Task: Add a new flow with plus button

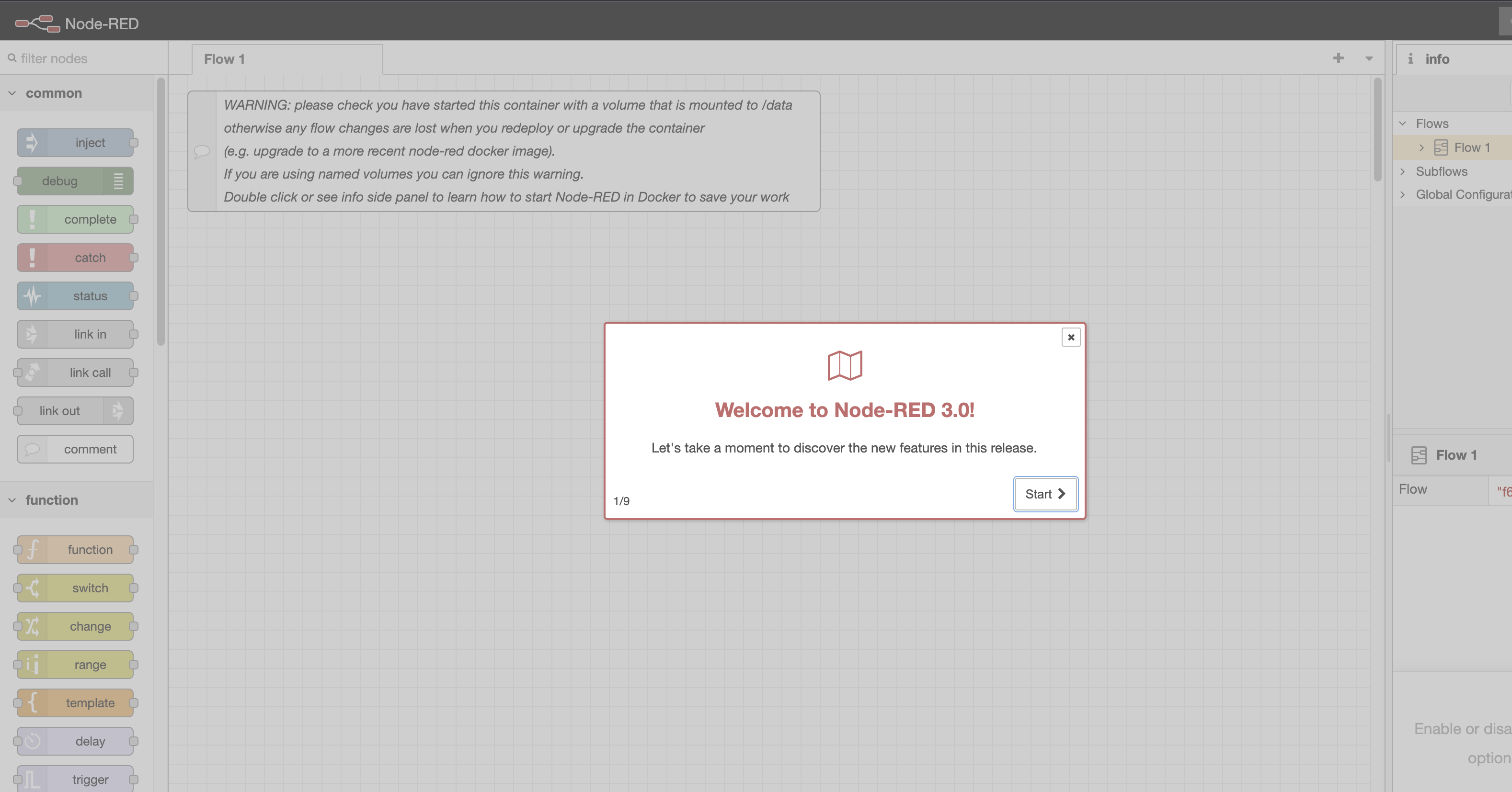Action: click(x=1338, y=58)
